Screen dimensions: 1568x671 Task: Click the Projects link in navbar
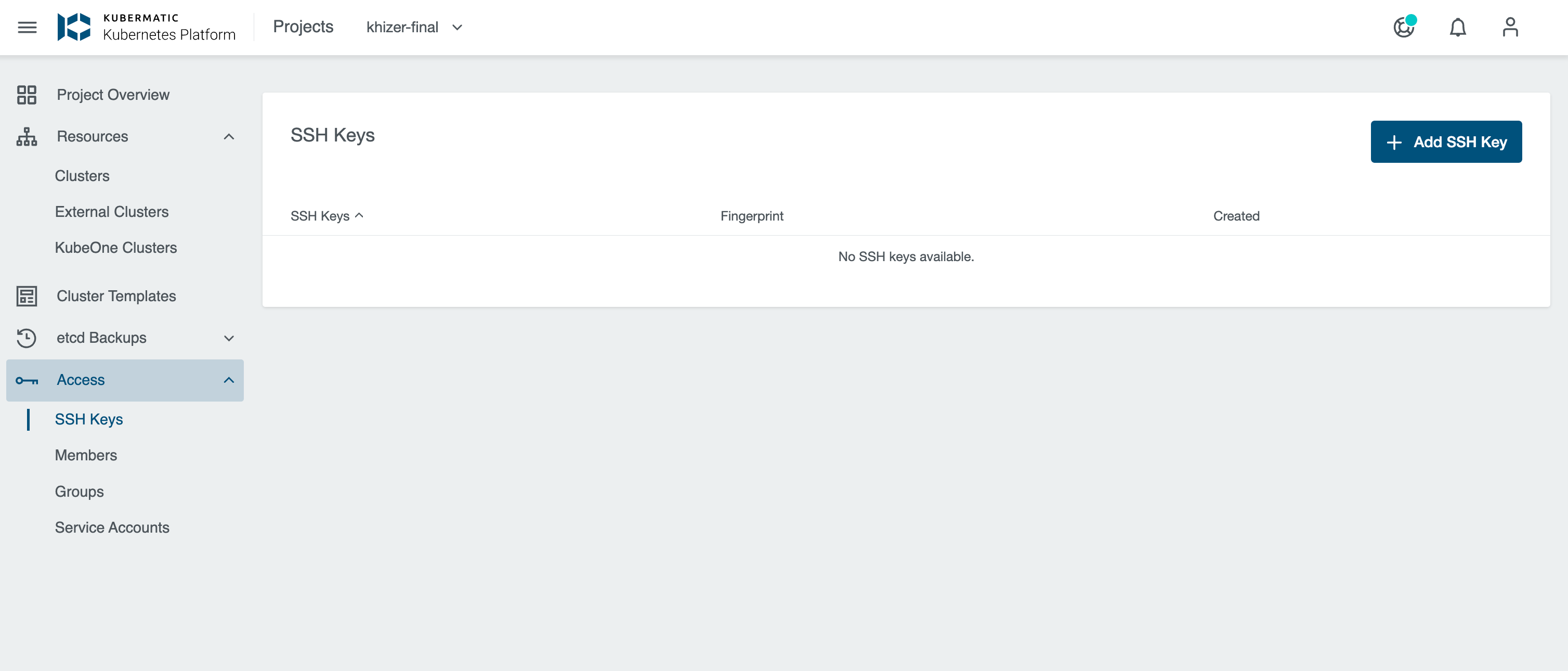point(303,26)
